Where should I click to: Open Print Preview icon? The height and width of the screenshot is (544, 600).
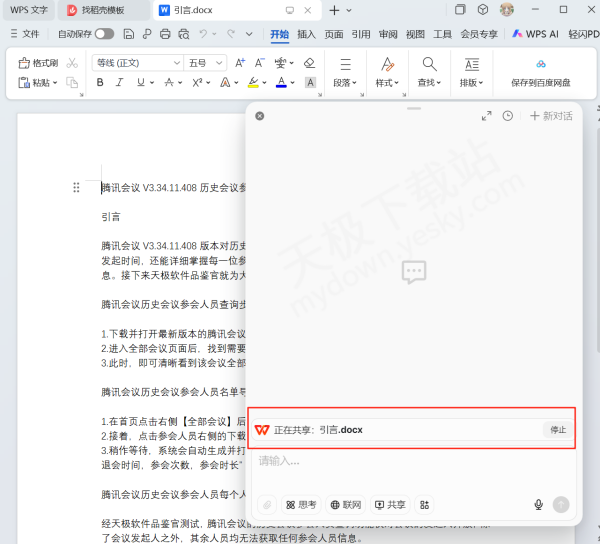coord(184,34)
